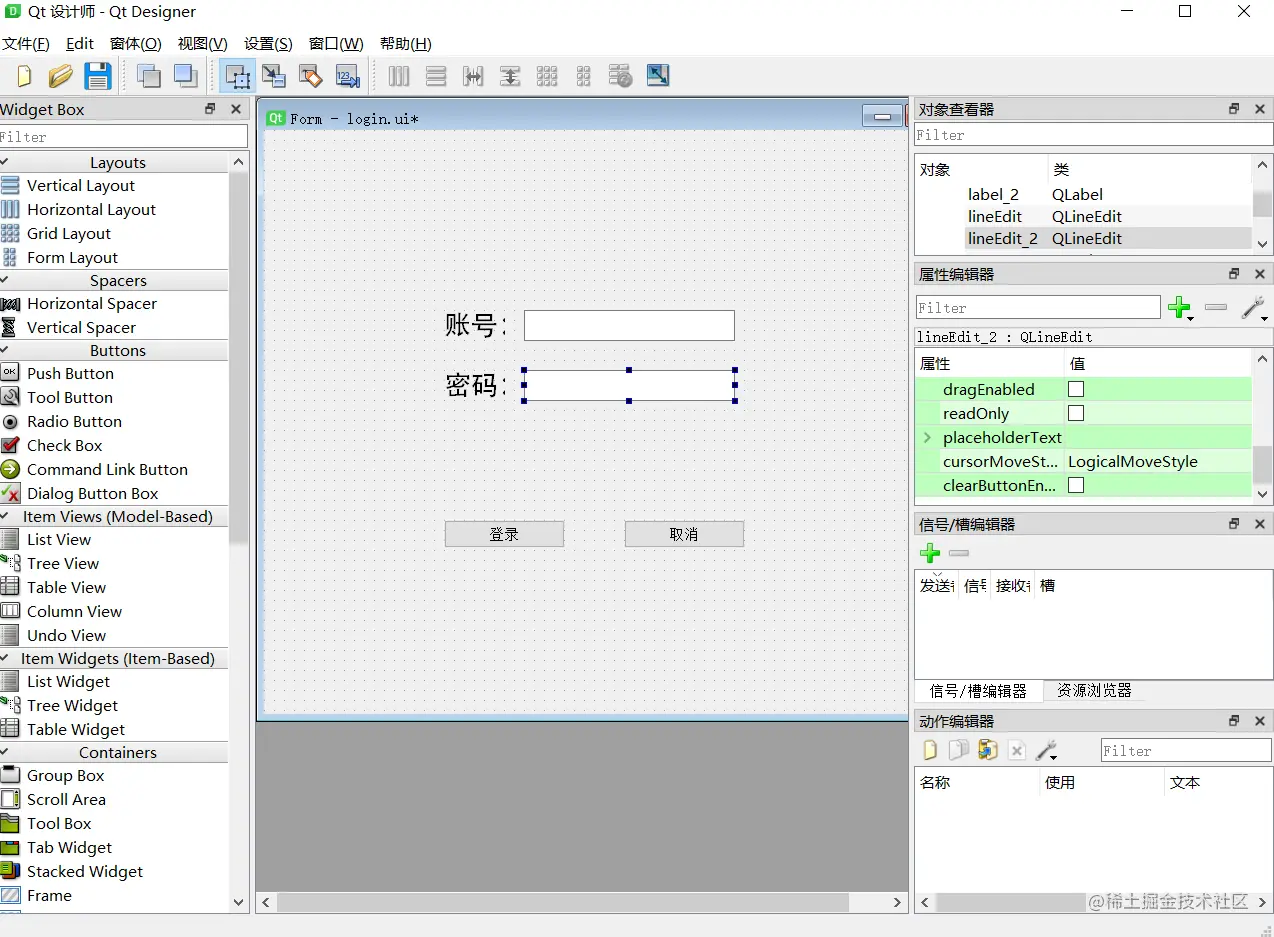Screen dimensions: 1274x937
Task: Apply Lay Out Vertically in Splitter
Action: point(510,76)
